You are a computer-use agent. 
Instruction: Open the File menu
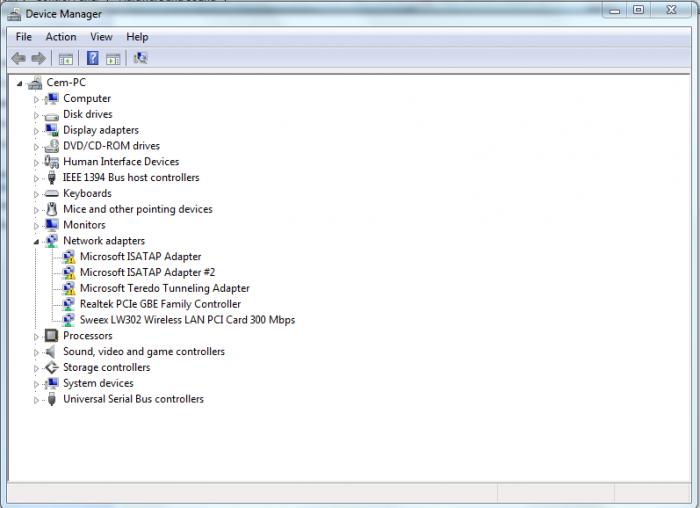[x=24, y=37]
